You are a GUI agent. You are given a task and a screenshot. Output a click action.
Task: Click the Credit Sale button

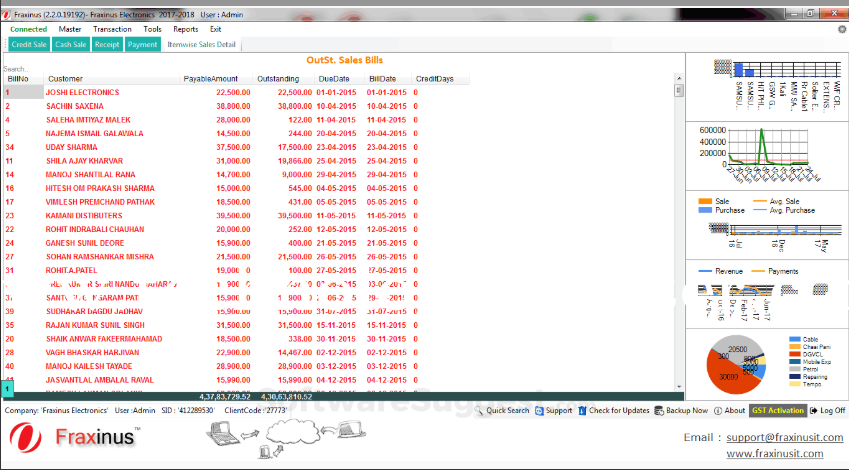pyautogui.click(x=29, y=44)
